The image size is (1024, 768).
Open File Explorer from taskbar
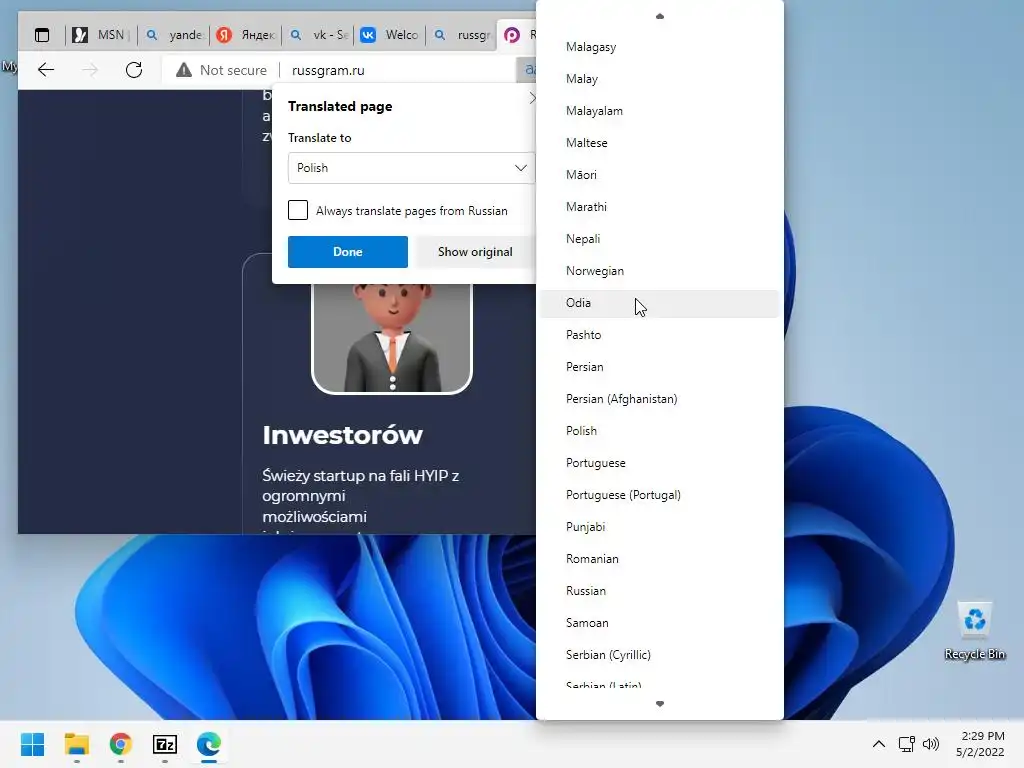pos(76,744)
